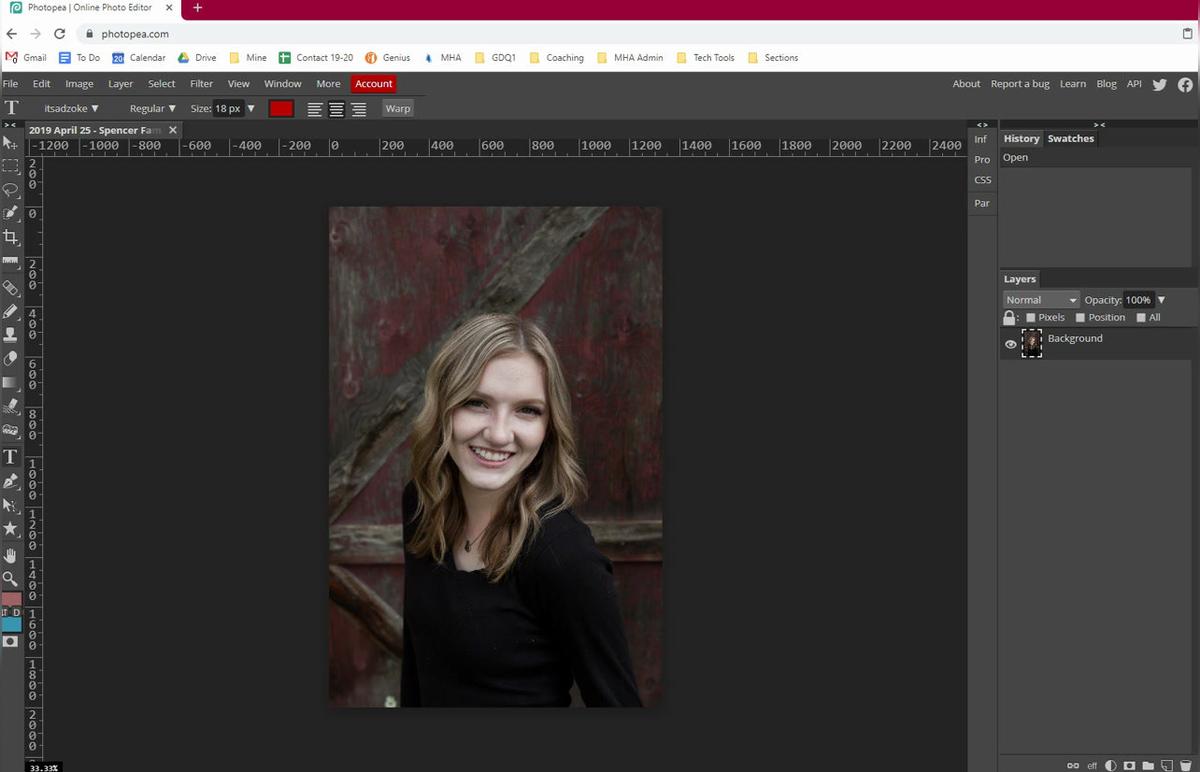The height and width of the screenshot is (772, 1200).
Task: Edit the font size field
Action: pyautogui.click(x=228, y=108)
